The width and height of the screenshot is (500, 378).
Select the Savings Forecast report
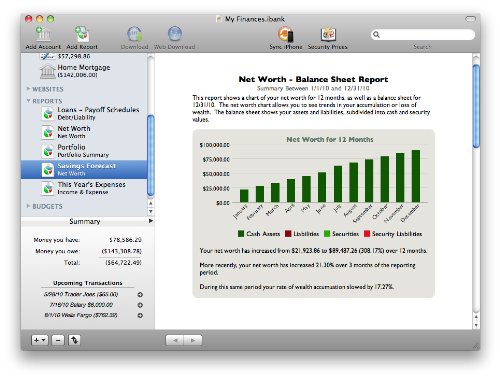[x=84, y=170]
